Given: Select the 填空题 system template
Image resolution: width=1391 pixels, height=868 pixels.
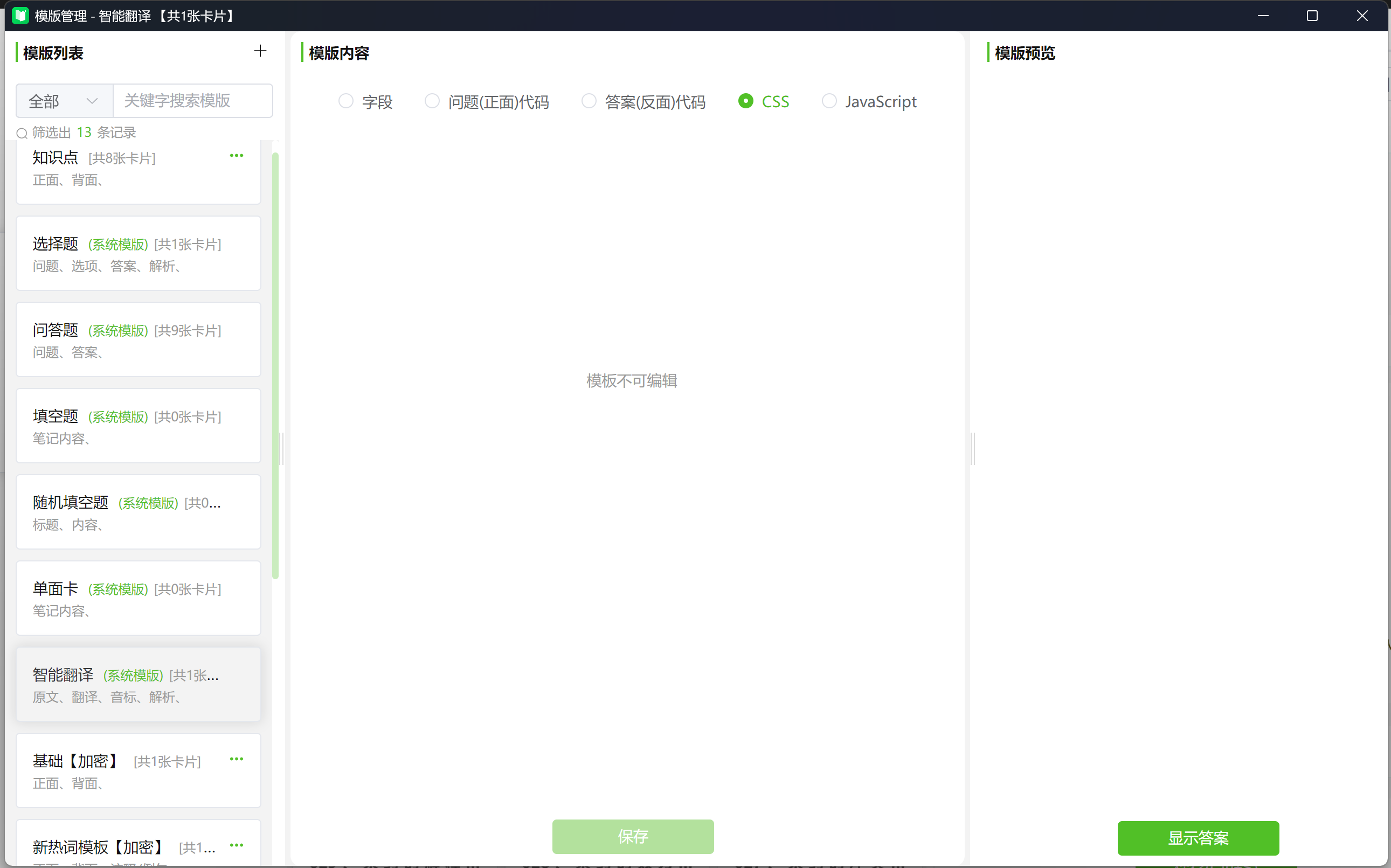Looking at the screenshot, I should click(139, 426).
